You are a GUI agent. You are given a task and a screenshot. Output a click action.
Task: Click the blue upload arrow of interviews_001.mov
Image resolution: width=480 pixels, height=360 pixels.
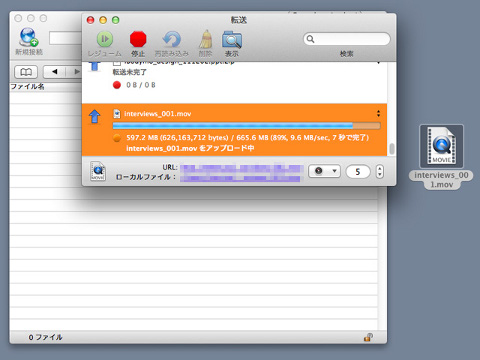(95, 117)
